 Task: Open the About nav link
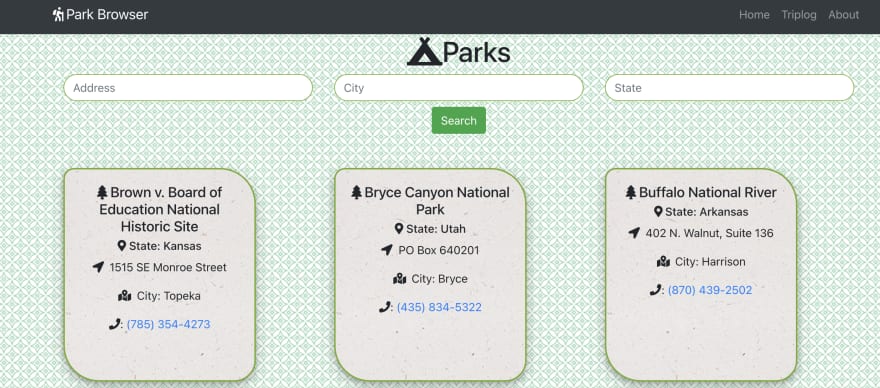[x=844, y=15]
